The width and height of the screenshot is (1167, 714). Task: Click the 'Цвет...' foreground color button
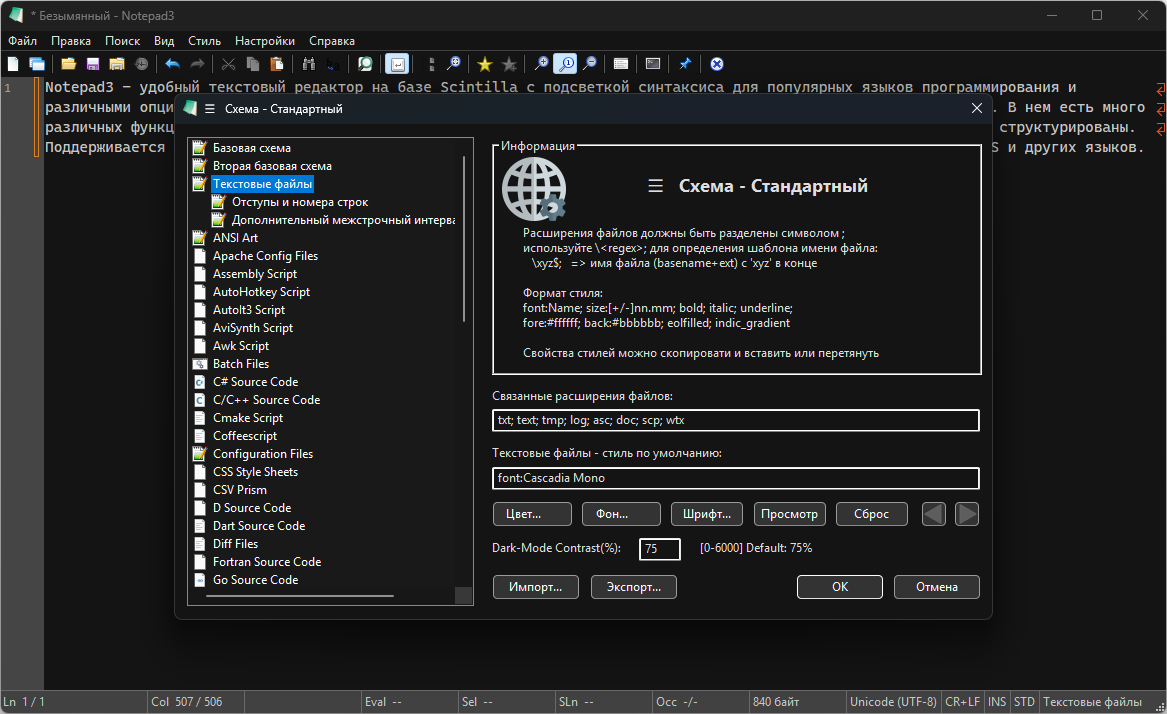tap(532, 514)
